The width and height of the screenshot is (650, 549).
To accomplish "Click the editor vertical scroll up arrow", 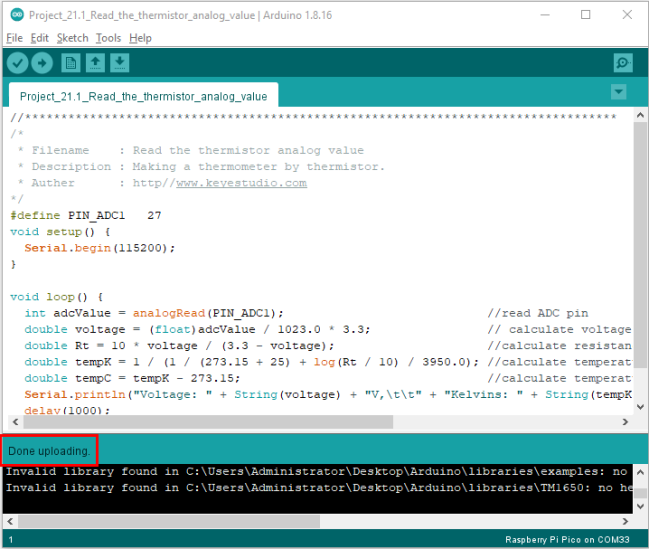I will click(640, 115).
